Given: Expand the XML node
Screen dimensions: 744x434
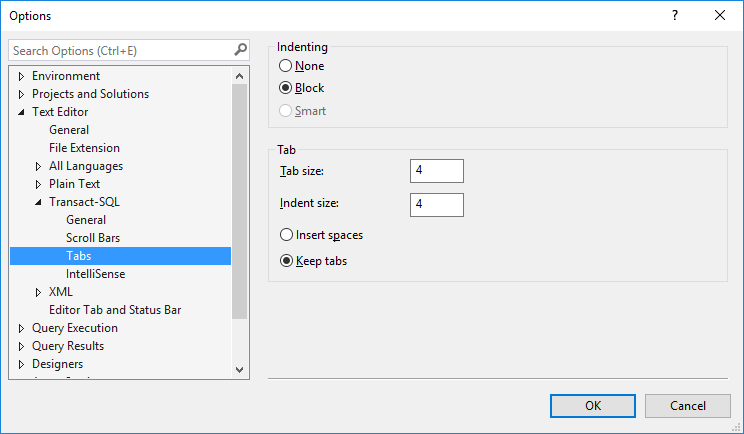Looking at the screenshot, I should pyautogui.click(x=38, y=292).
